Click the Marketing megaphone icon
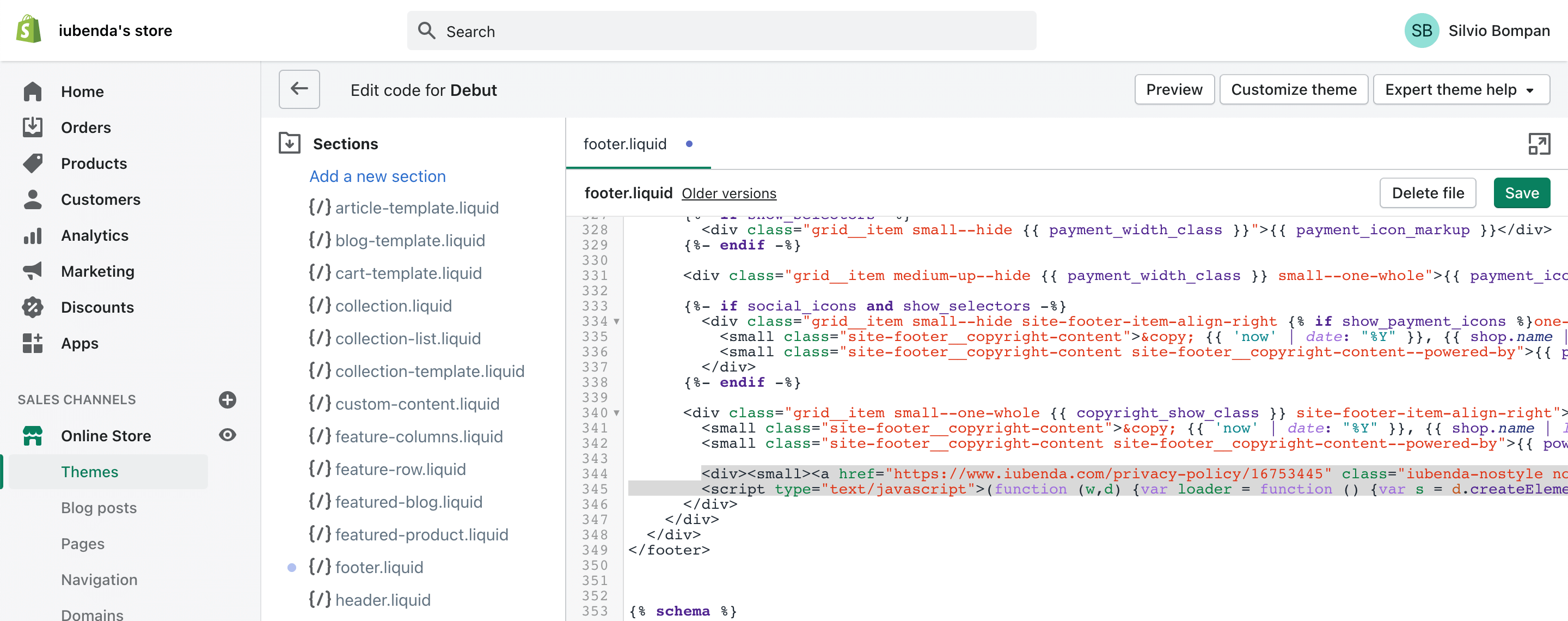The width and height of the screenshot is (1568, 621). point(33,271)
